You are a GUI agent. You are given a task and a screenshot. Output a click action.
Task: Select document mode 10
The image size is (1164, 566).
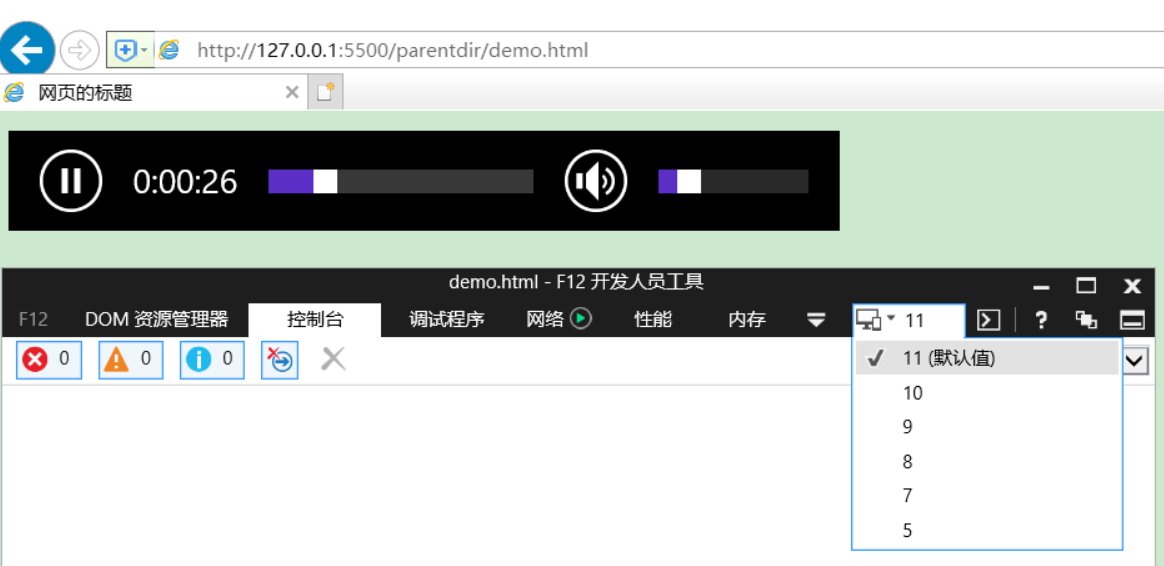pyautogui.click(x=987, y=393)
